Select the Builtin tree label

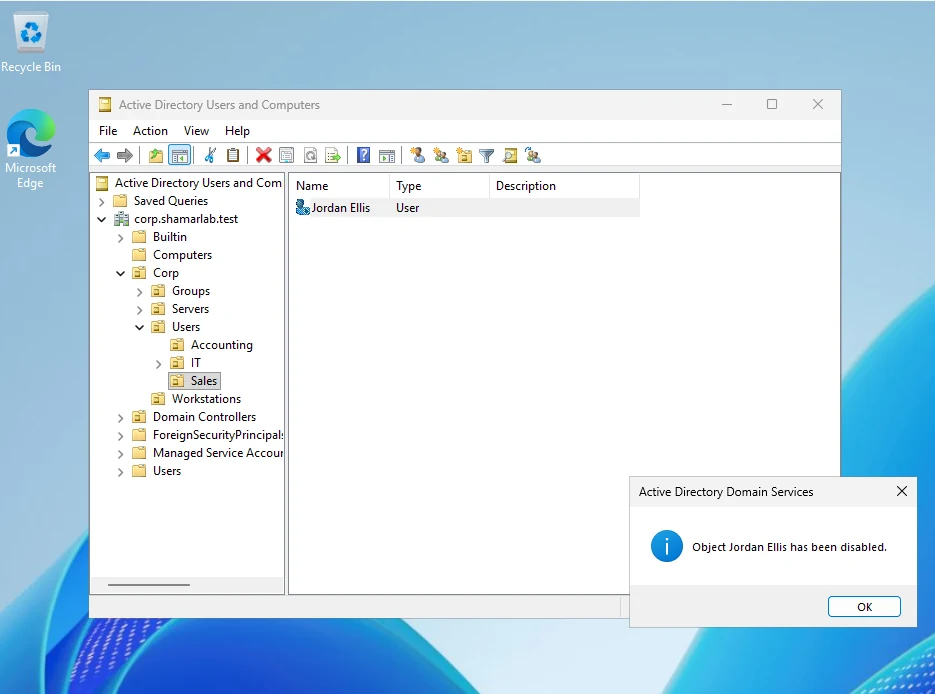(x=169, y=237)
